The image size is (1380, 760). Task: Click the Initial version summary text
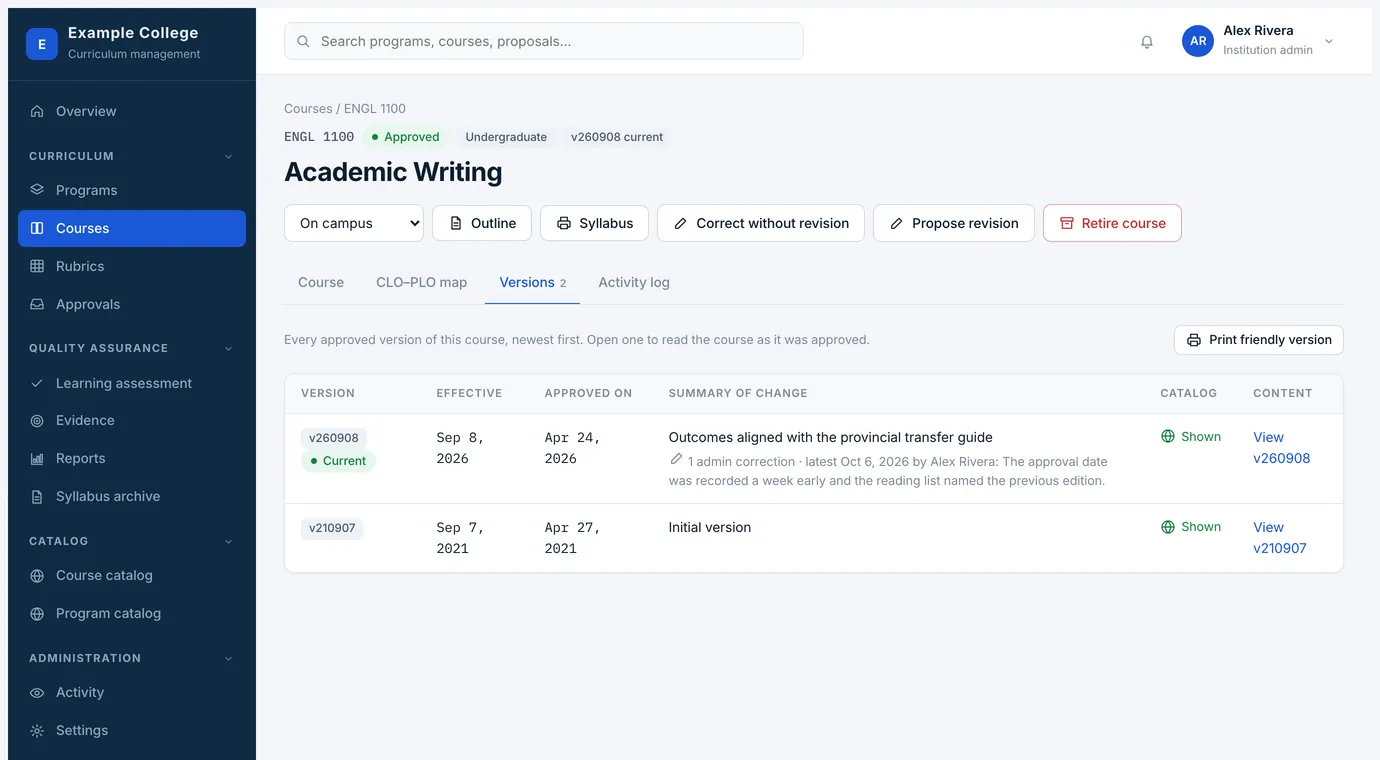[710, 527]
